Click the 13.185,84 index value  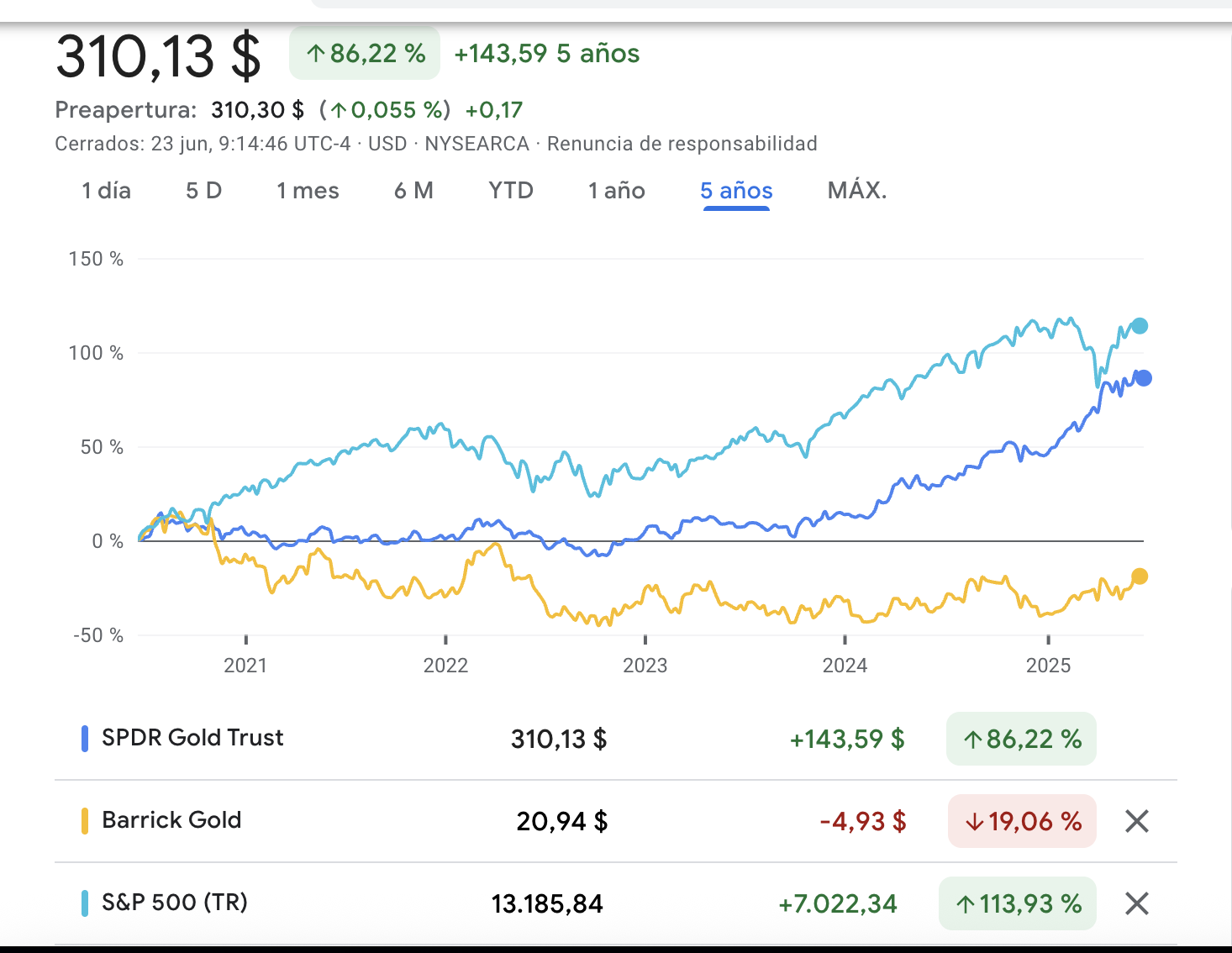[x=547, y=904]
